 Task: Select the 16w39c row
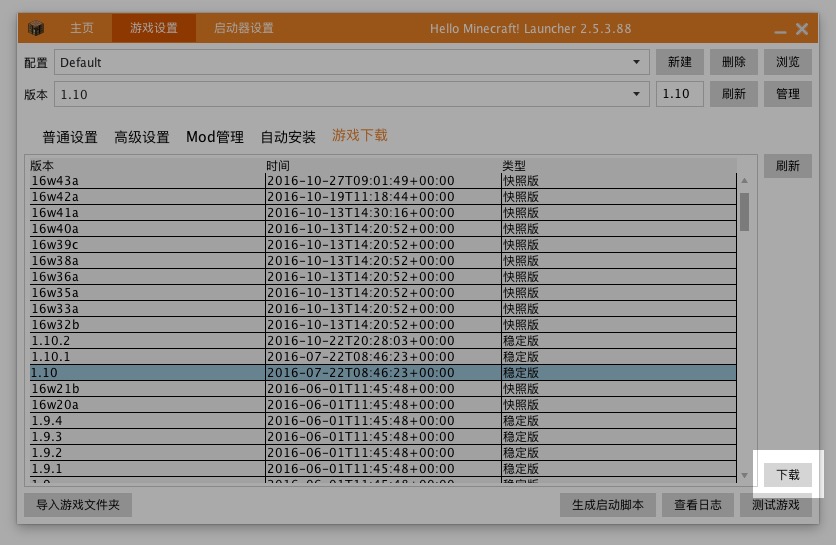tap(383, 244)
